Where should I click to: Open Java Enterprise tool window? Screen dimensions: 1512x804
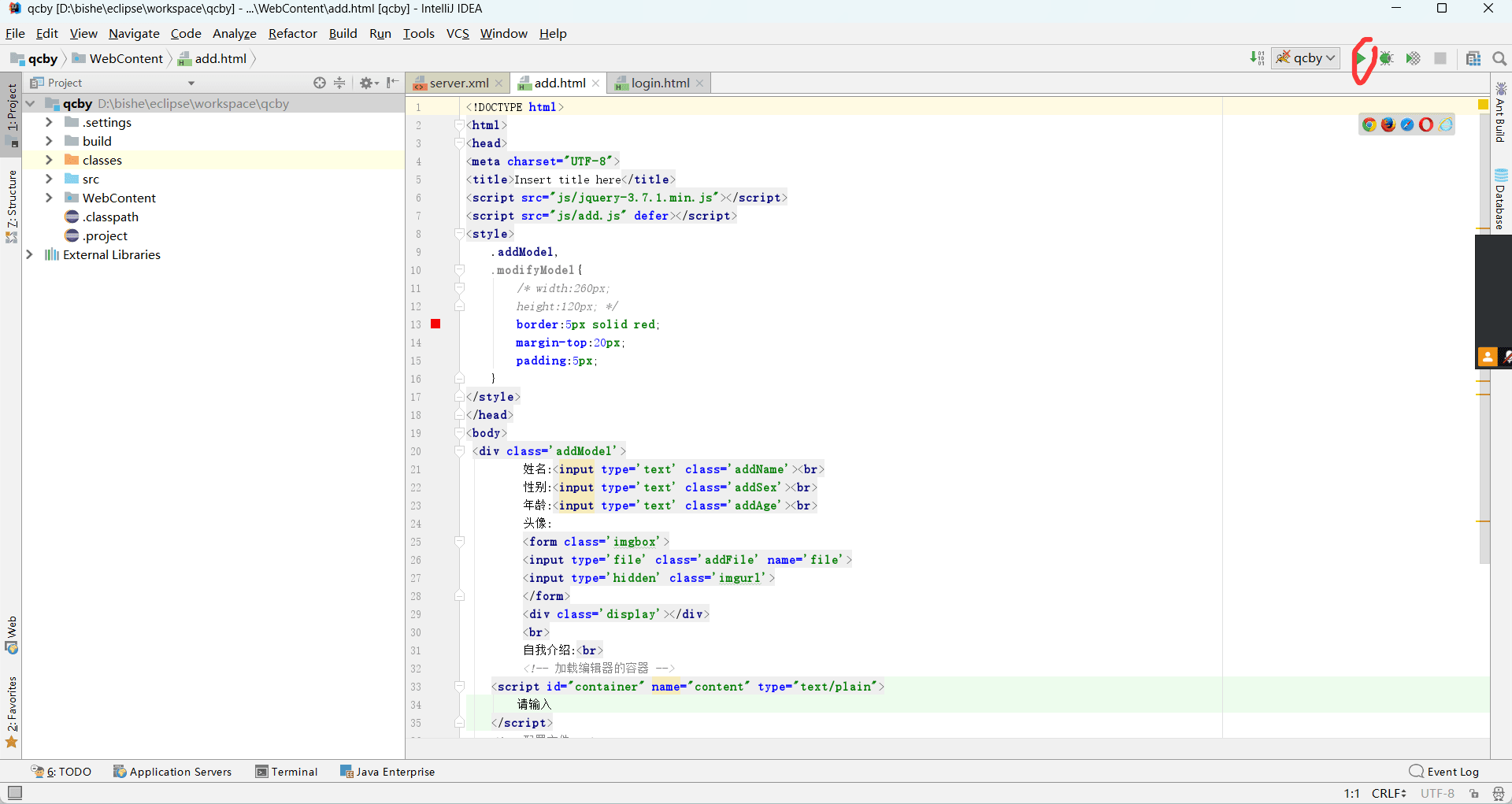tap(387, 772)
